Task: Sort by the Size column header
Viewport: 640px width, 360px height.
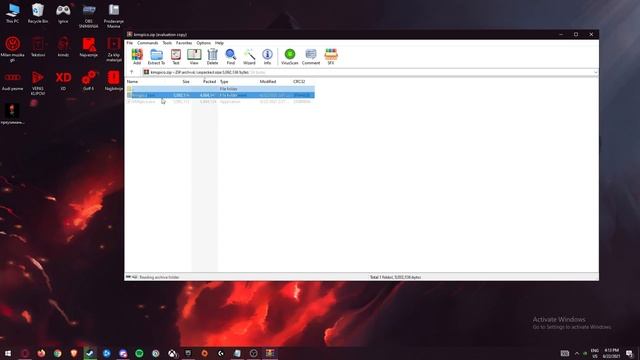Action: point(186,82)
